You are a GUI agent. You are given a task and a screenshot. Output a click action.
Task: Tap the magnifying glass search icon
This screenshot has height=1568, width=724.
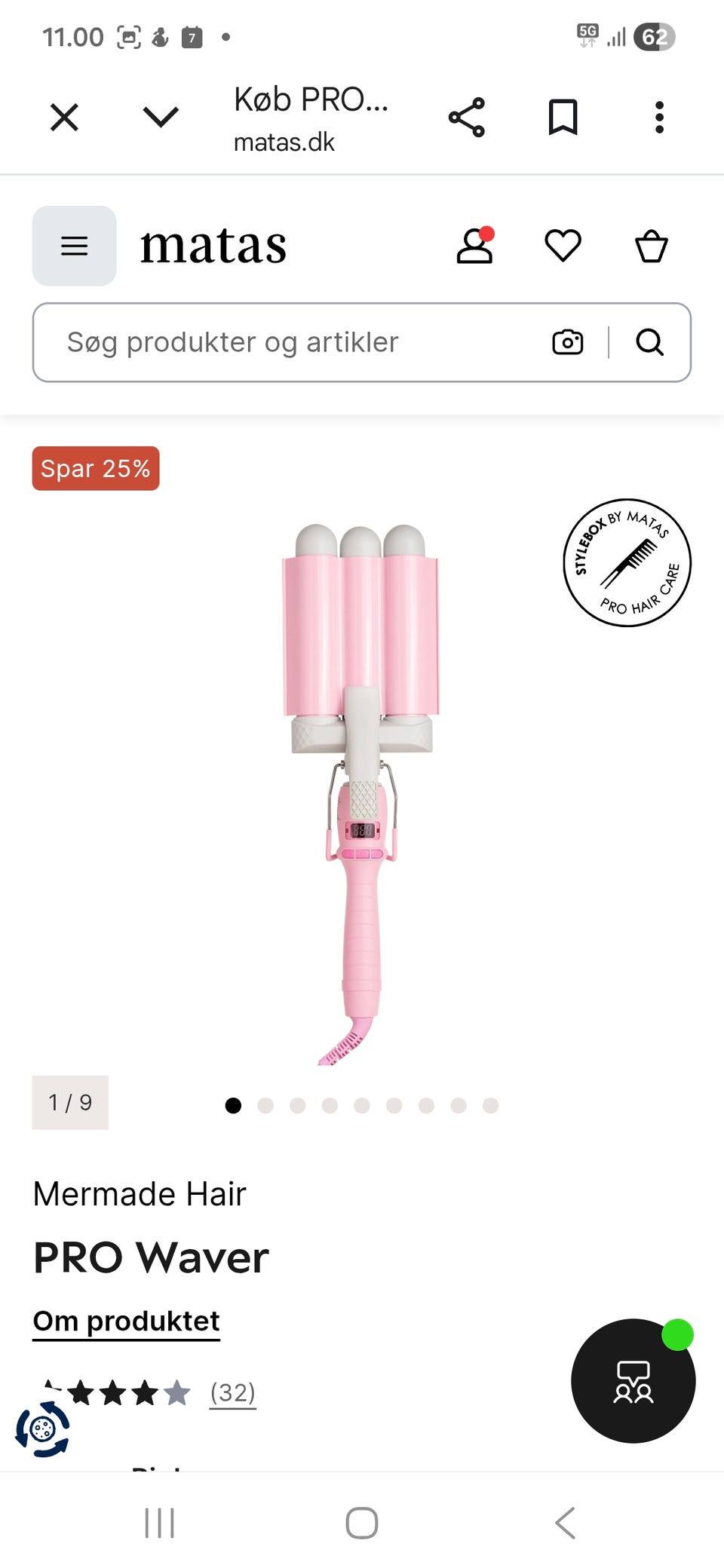click(649, 342)
